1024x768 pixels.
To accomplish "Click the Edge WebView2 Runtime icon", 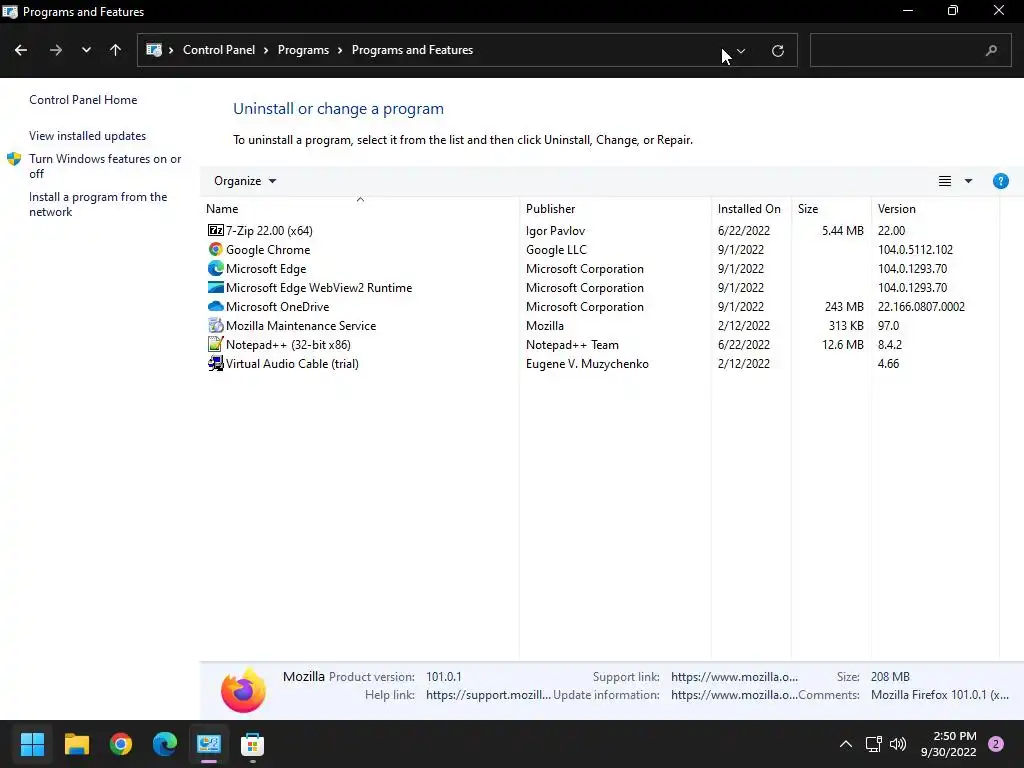I will click(216, 287).
